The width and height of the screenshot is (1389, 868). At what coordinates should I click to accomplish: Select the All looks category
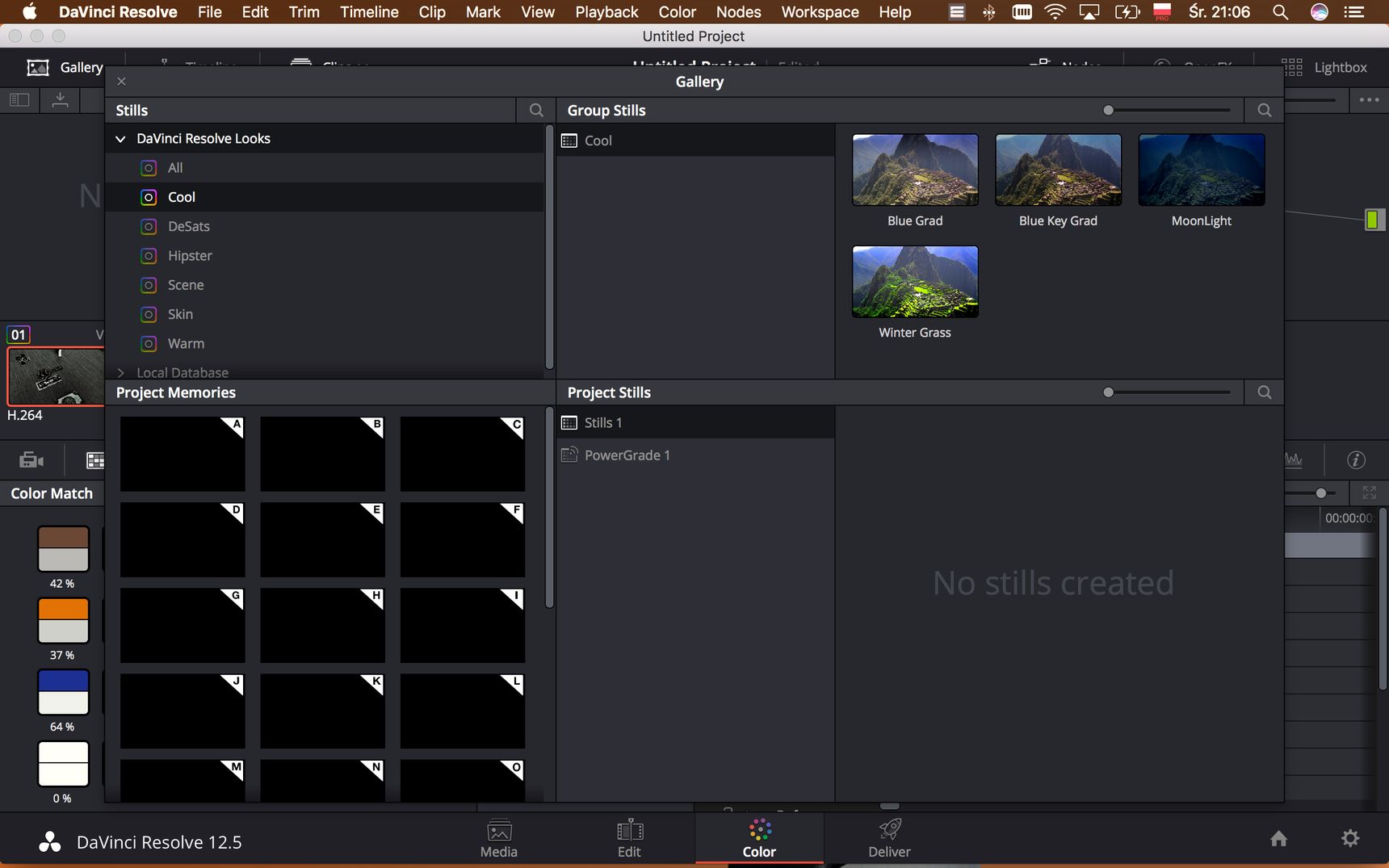(324, 168)
